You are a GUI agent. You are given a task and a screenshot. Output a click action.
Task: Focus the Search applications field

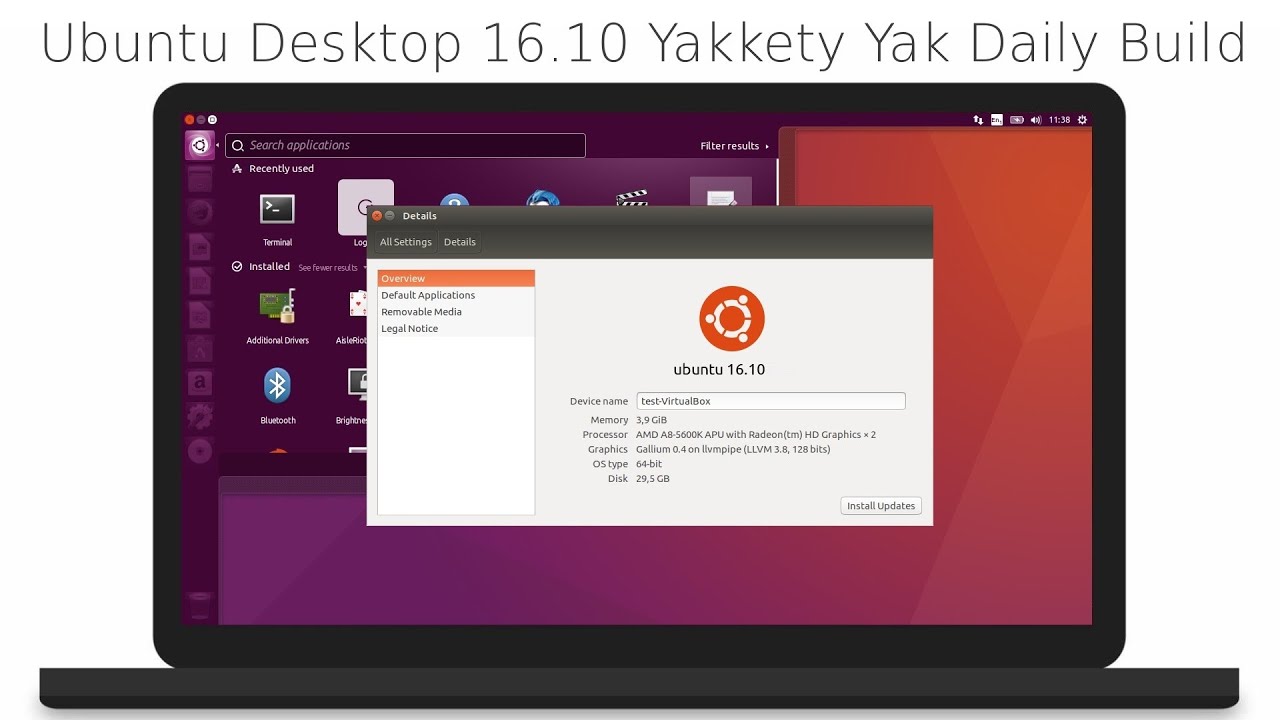pyautogui.click(x=405, y=145)
